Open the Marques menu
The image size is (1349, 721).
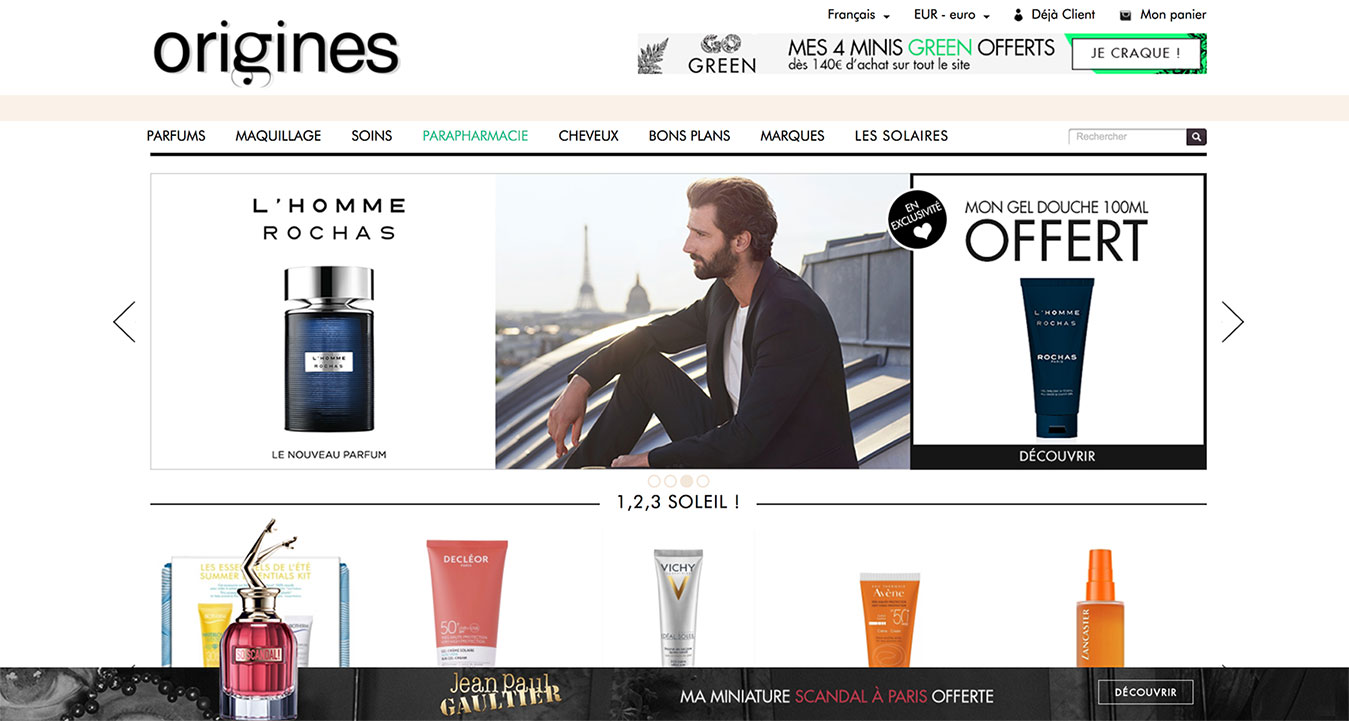(x=792, y=136)
